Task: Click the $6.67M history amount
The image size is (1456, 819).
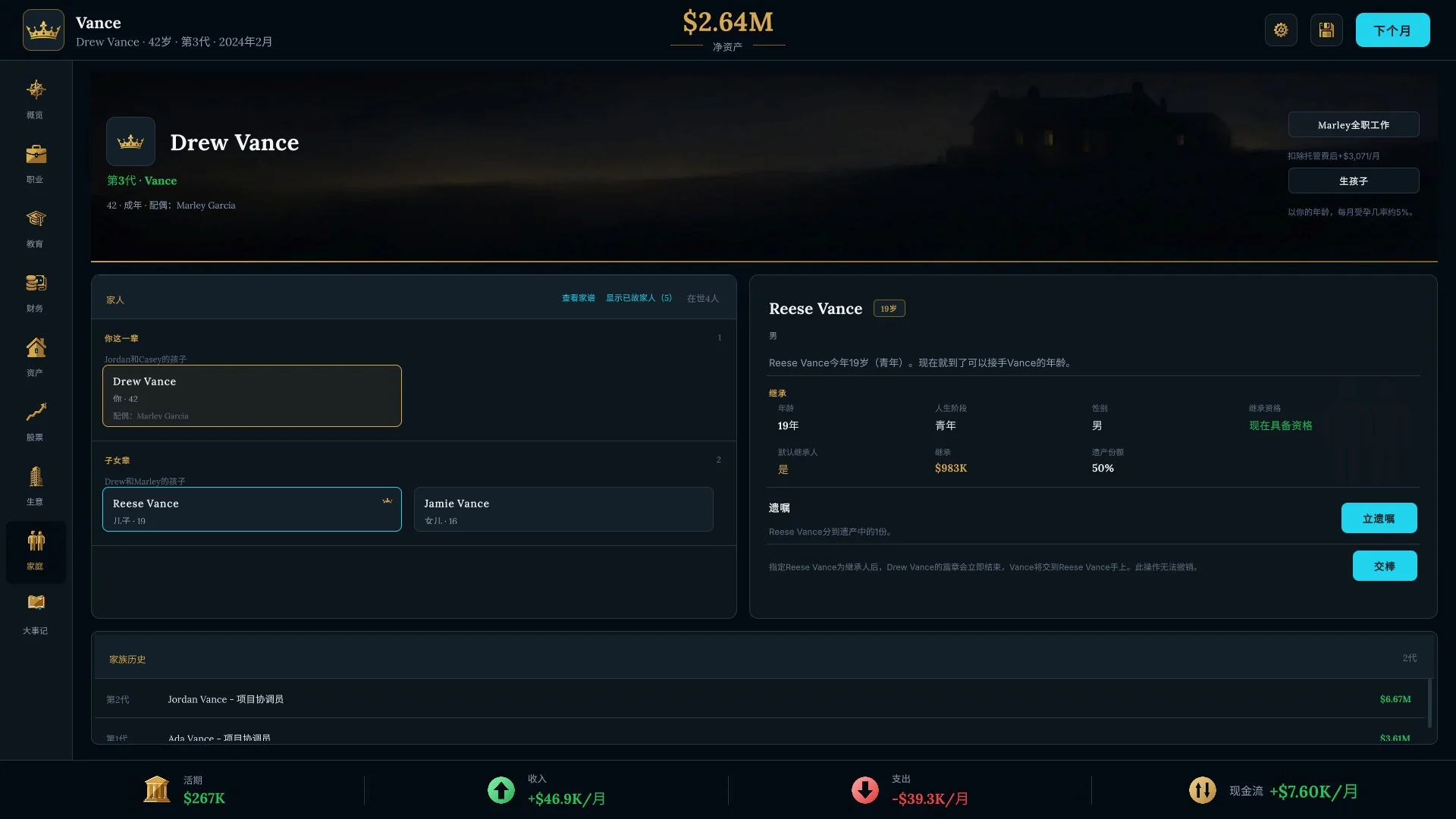Action: coord(1395,699)
